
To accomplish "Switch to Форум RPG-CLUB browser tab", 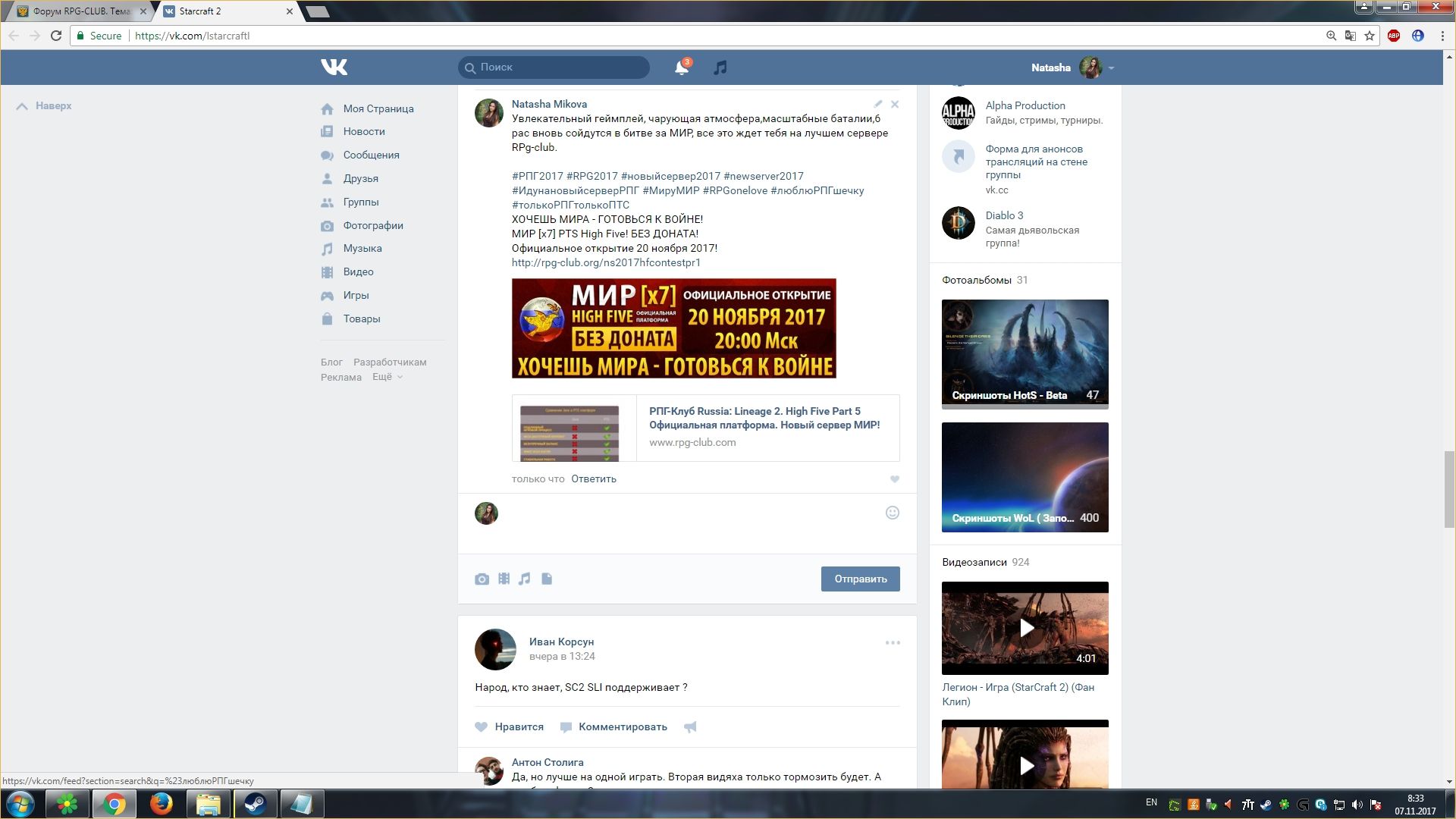I will (x=80, y=11).
